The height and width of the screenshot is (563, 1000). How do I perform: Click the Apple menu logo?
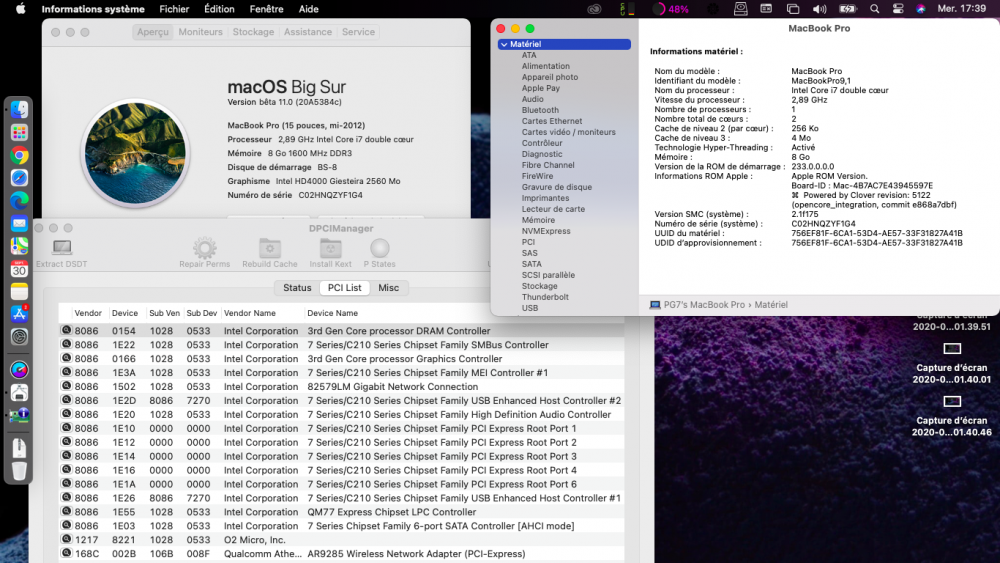coord(20,9)
